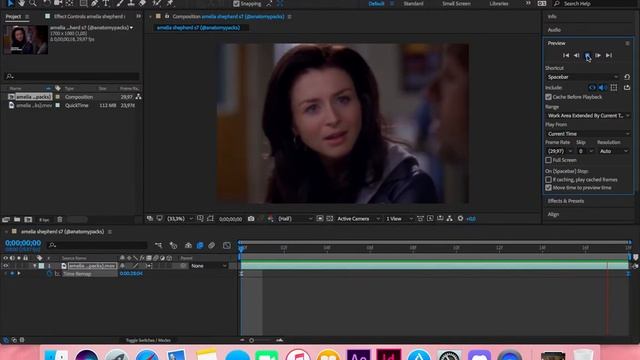Switch to Small Screen workspace

click(456, 4)
